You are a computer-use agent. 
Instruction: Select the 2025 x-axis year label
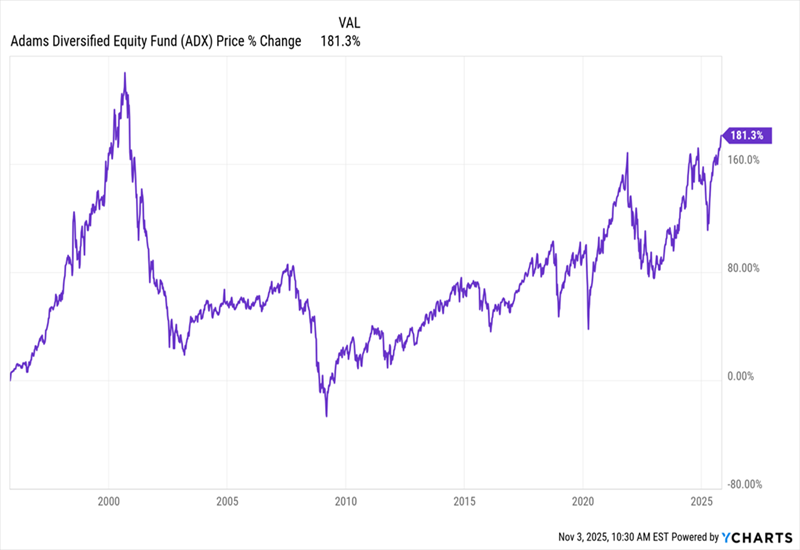701,501
